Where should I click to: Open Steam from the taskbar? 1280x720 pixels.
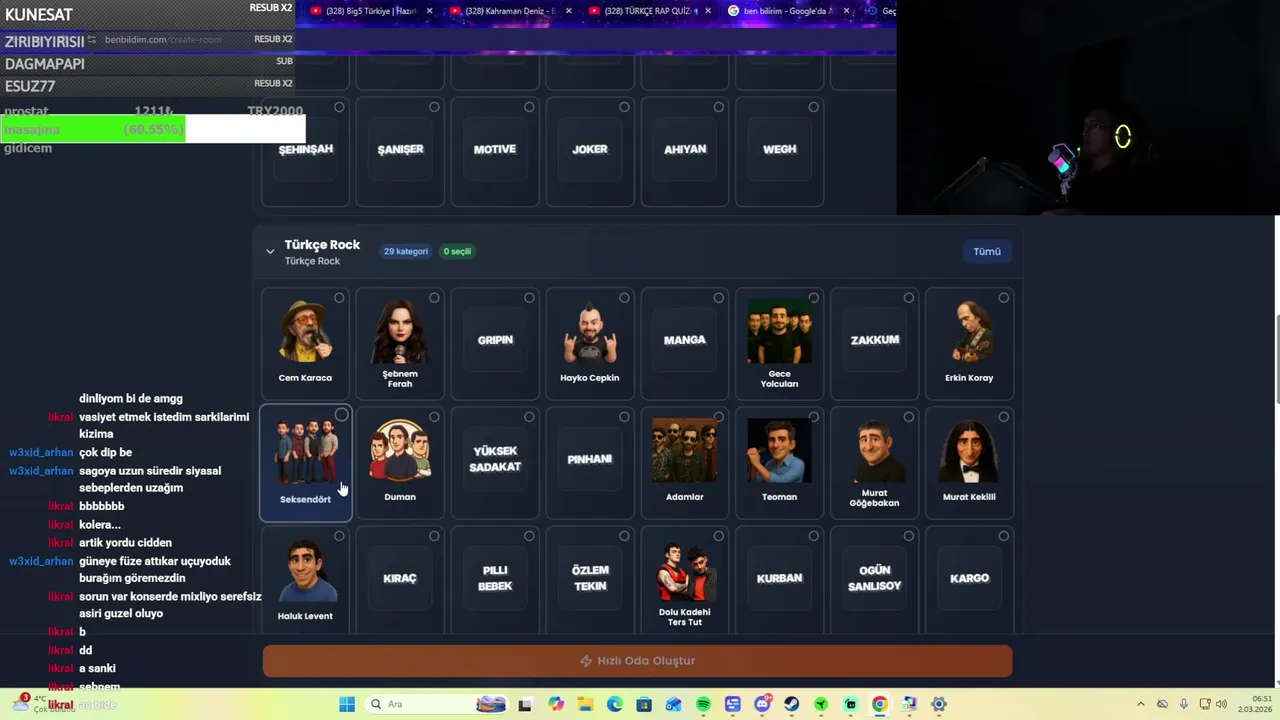[791, 704]
